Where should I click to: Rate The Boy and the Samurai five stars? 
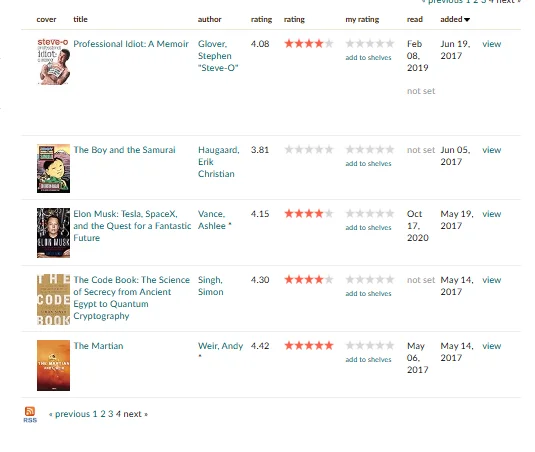(390, 149)
